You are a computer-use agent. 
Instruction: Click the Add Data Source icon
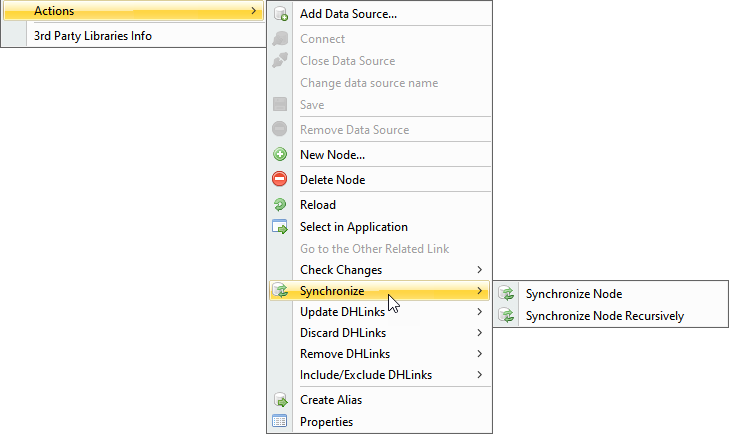coord(280,14)
